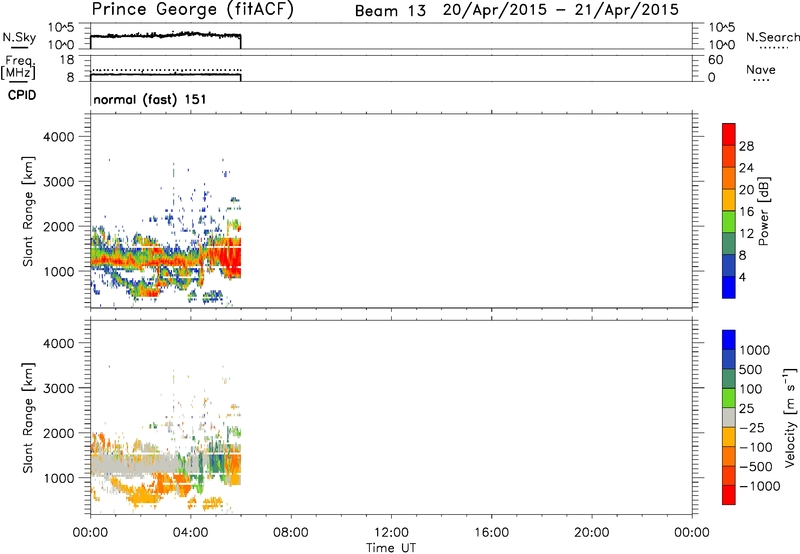Click the '16' tick on the Power scale
The image size is (800, 554).
(746, 212)
